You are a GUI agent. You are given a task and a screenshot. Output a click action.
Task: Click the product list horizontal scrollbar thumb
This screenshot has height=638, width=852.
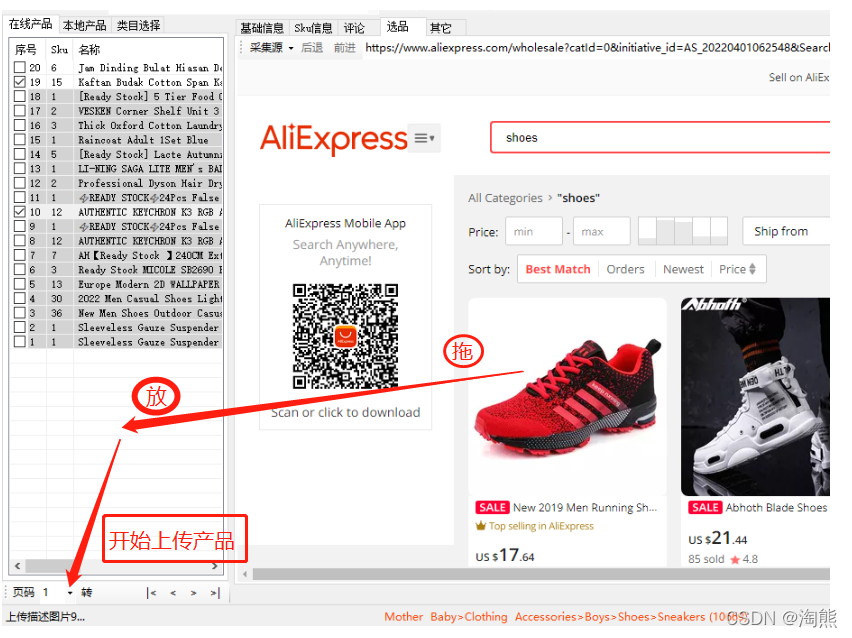tap(118, 566)
